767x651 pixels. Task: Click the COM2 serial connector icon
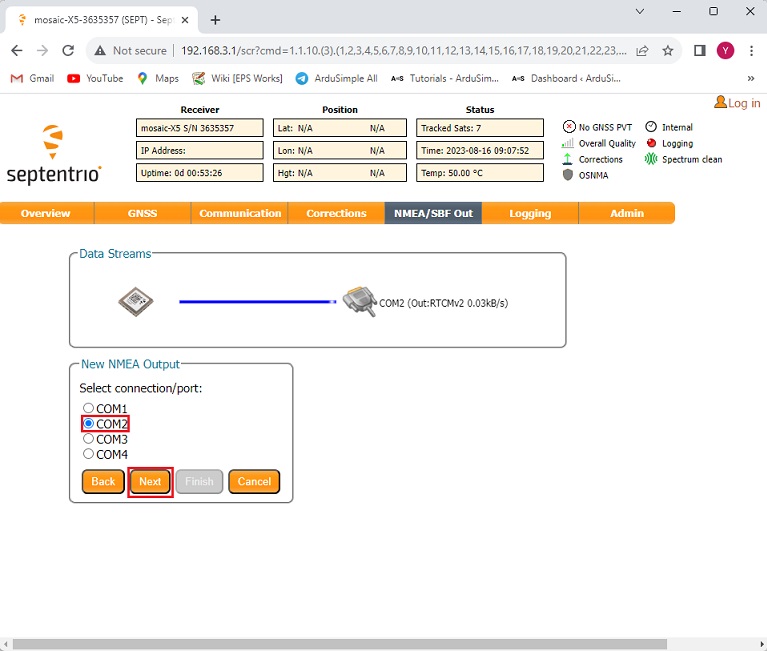coord(358,301)
